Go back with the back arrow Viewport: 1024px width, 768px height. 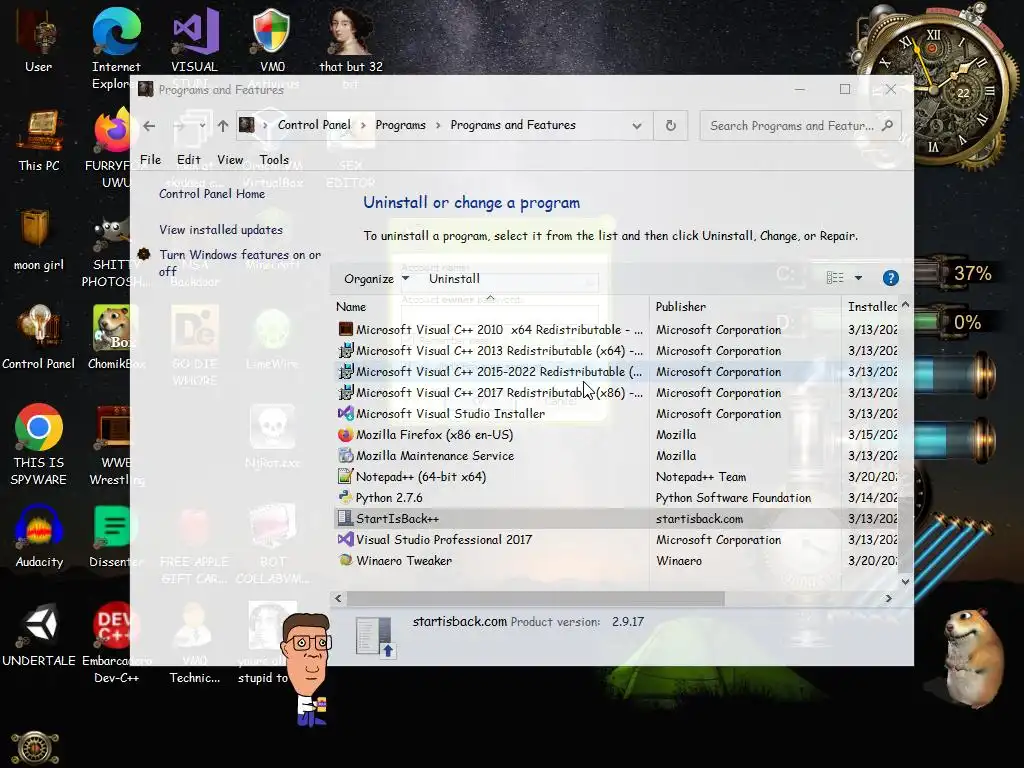(x=149, y=125)
